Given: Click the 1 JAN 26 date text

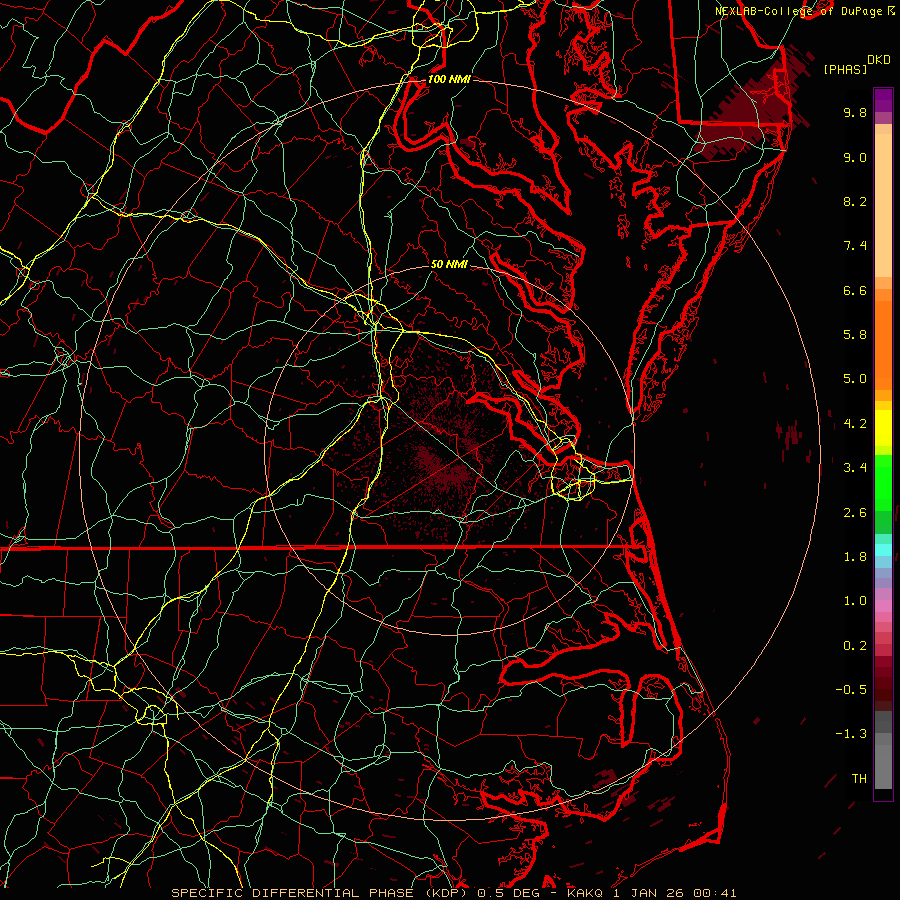Looking at the screenshot, I should click(x=647, y=893).
